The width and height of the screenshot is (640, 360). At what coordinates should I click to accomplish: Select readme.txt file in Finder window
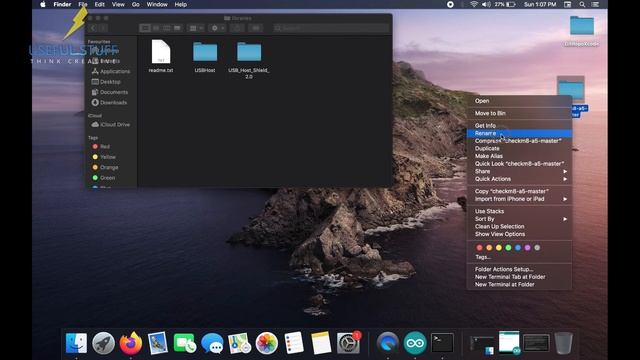(161, 56)
